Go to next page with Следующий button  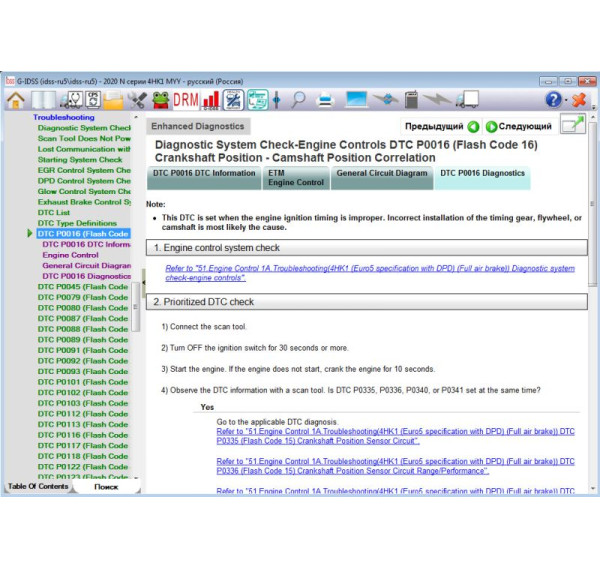pyautogui.click(x=519, y=127)
